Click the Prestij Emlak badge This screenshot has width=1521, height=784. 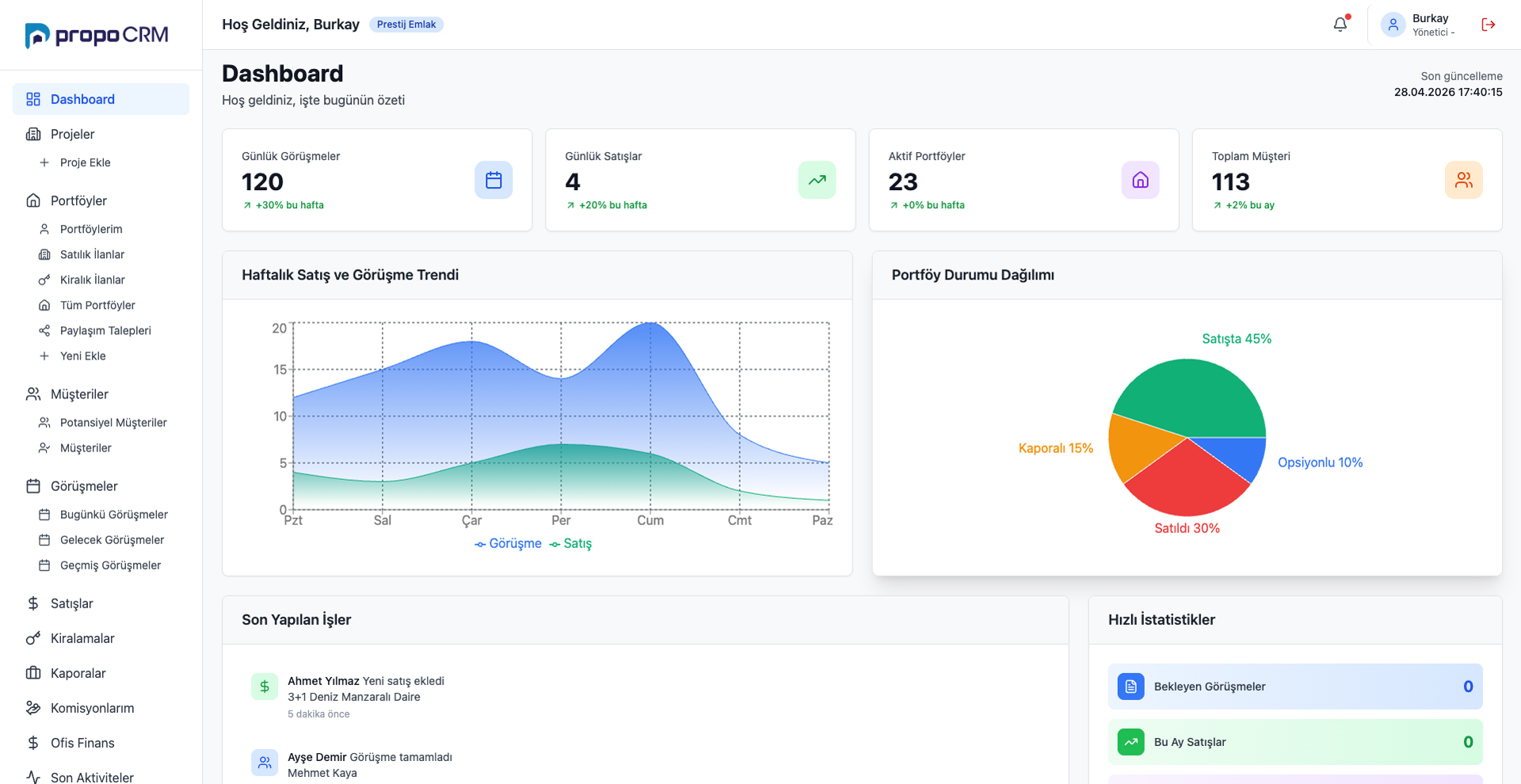tap(406, 25)
